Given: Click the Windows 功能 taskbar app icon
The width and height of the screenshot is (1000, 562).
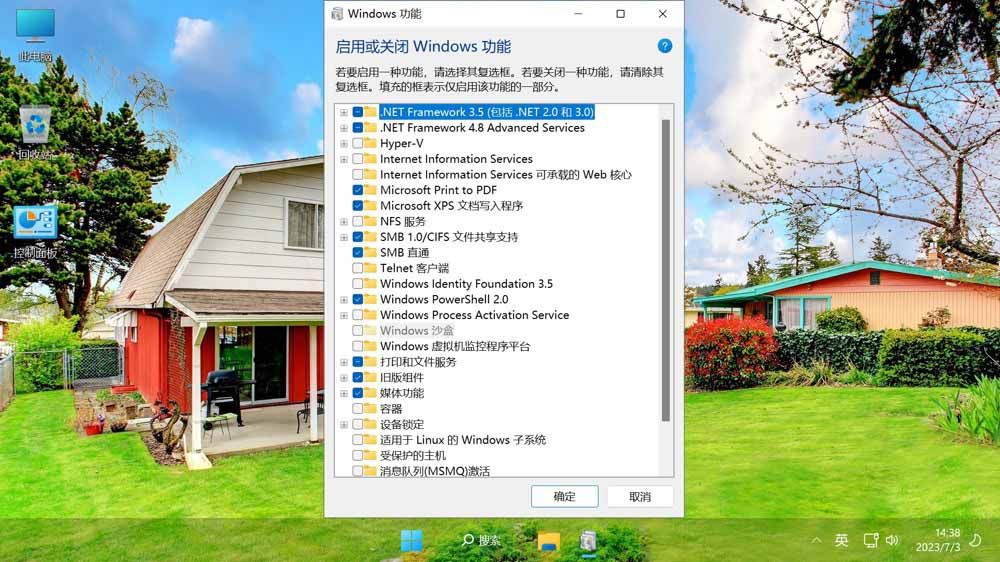Looking at the screenshot, I should coord(588,542).
